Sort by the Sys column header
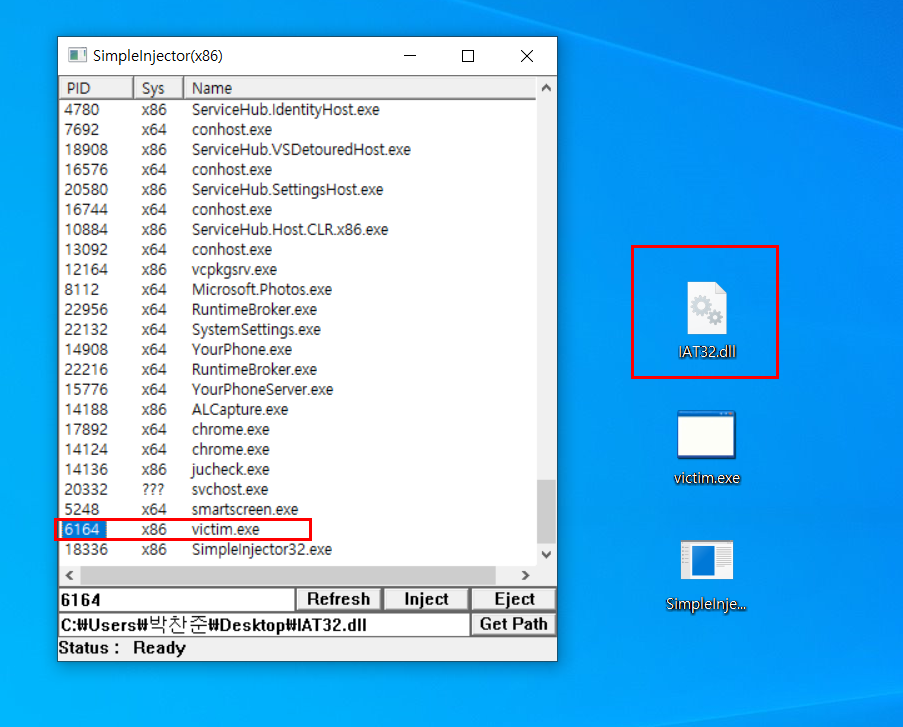The width and height of the screenshot is (903, 727). click(158, 88)
